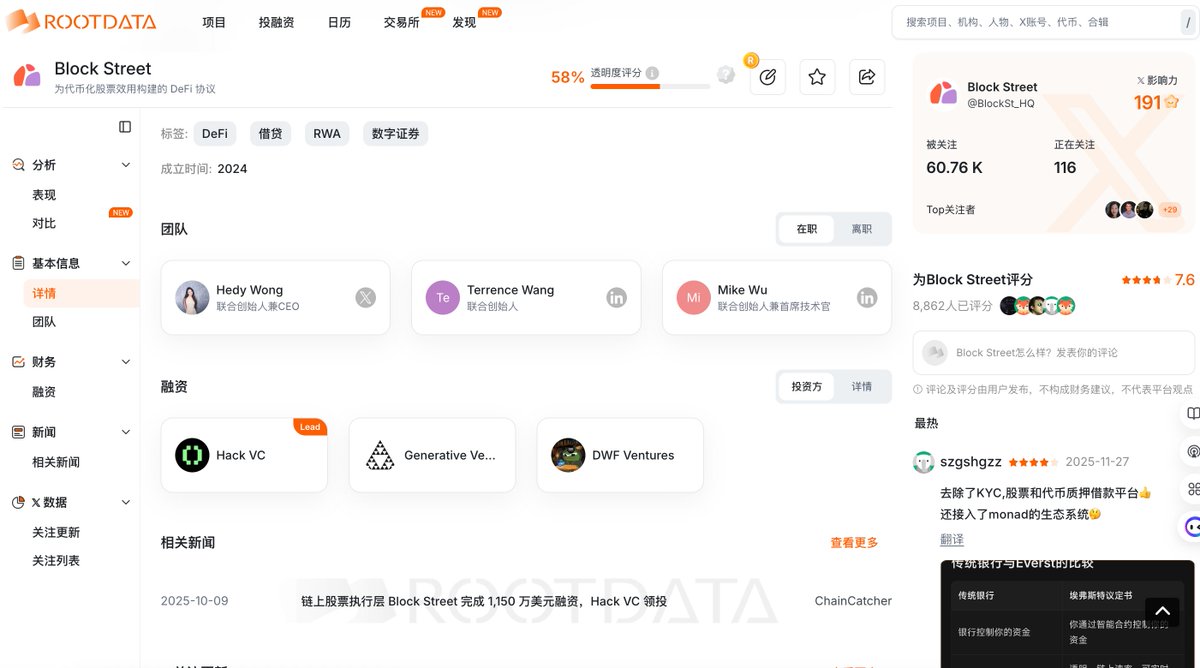Open the 发现 top menu
Image resolution: width=1200 pixels, height=668 pixels.
[464, 22]
